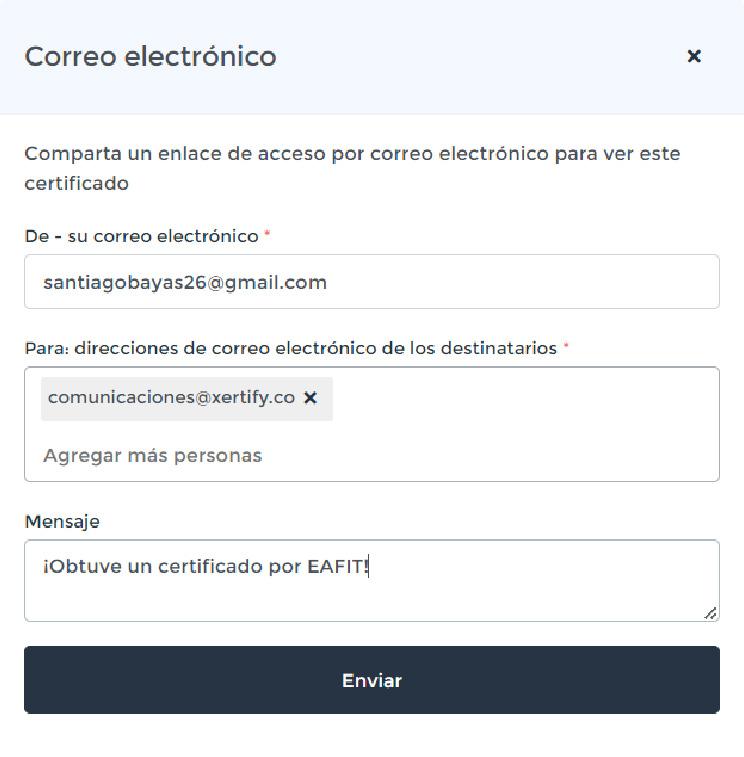Click empty space right of recipient chip
The width and height of the screenshot is (744, 757).
pos(520,398)
